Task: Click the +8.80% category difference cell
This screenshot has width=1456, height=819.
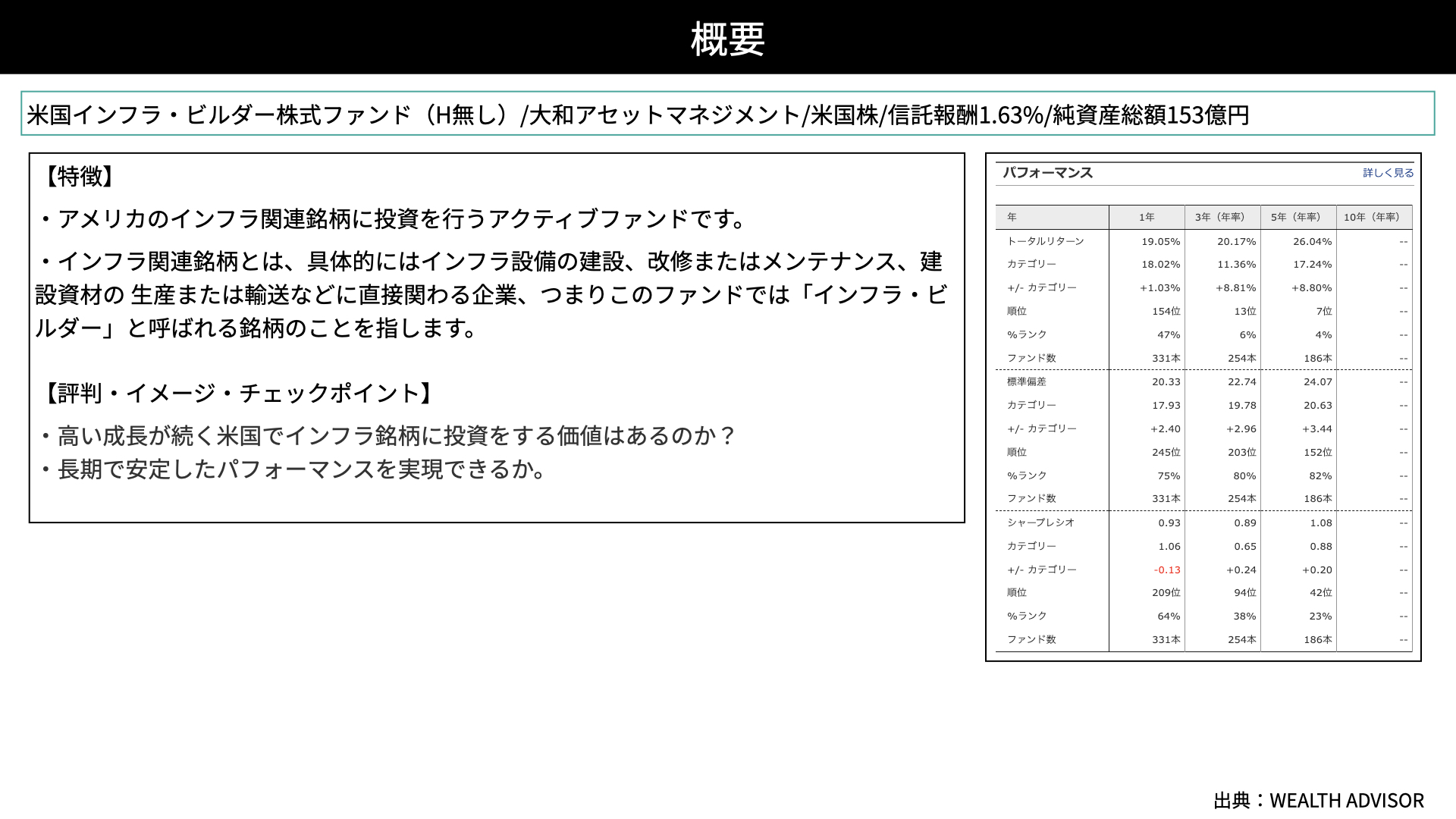Action: [1311, 288]
